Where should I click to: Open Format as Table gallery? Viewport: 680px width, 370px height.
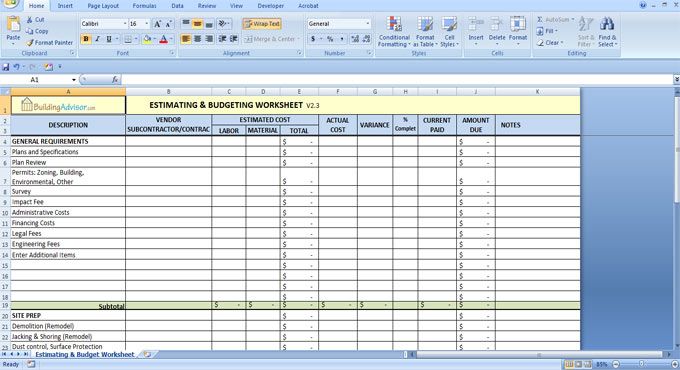[425, 32]
